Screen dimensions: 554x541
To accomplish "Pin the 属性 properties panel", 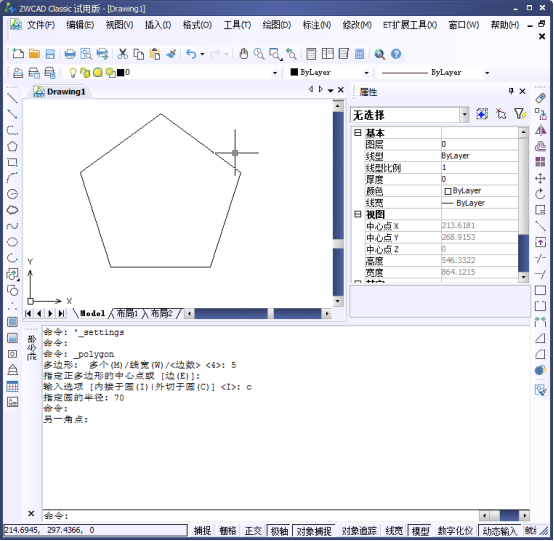I will click(511, 91).
